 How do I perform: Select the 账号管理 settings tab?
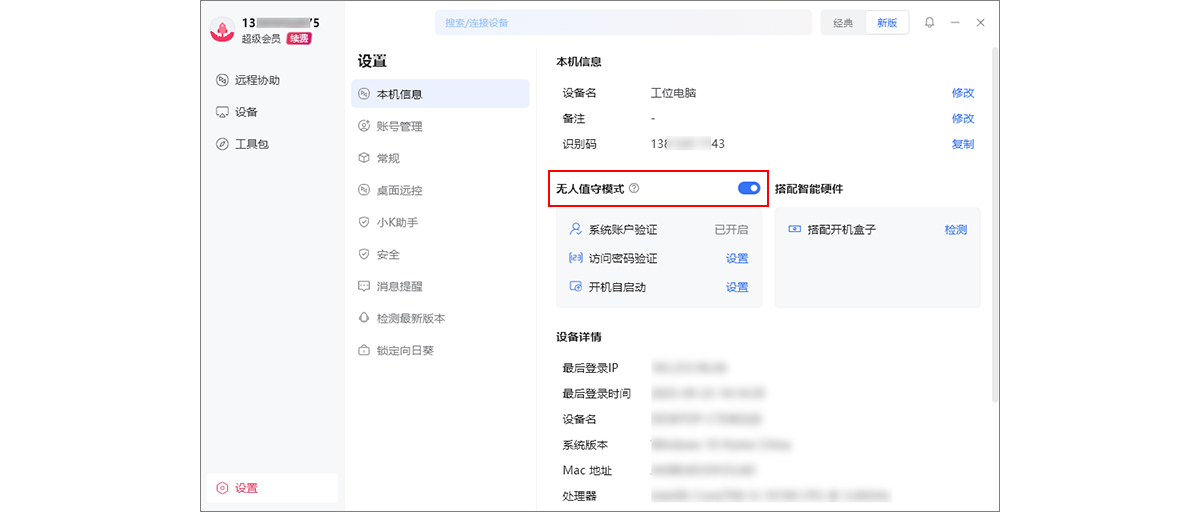[x=399, y=126]
